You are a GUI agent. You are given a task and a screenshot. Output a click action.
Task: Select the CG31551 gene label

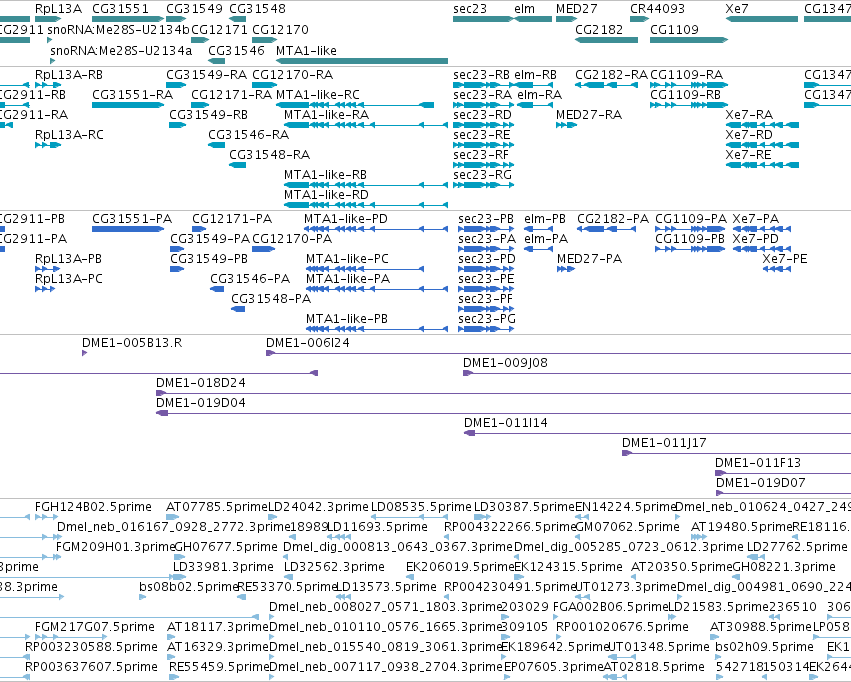point(120,9)
